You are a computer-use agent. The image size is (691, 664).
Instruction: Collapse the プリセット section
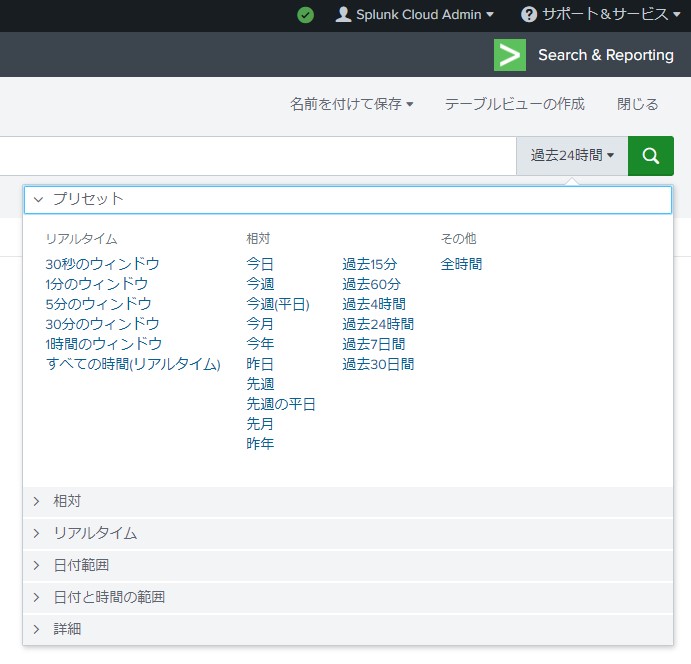pos(348,200)
